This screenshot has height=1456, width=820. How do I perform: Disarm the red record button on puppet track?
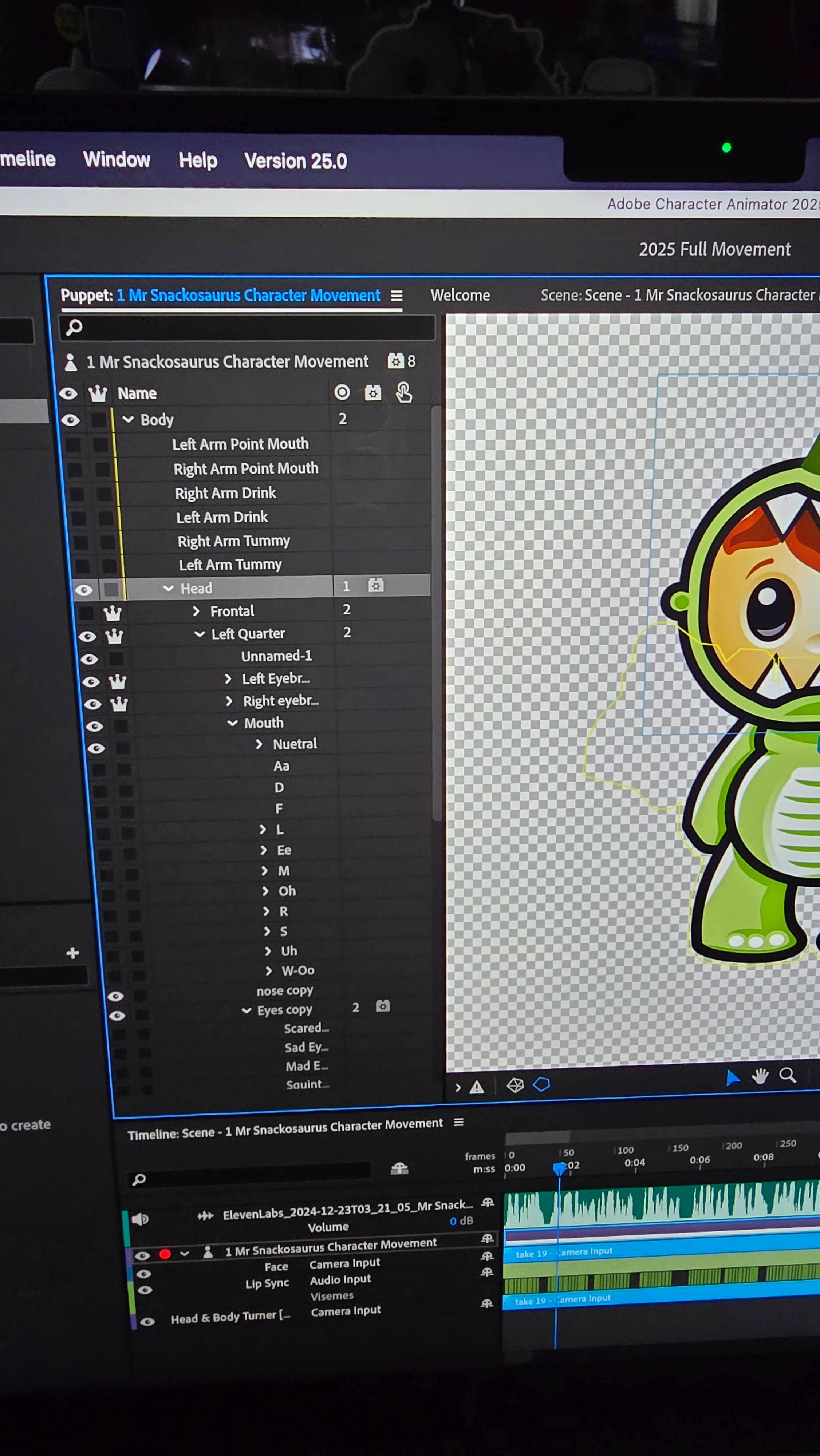165,1254
